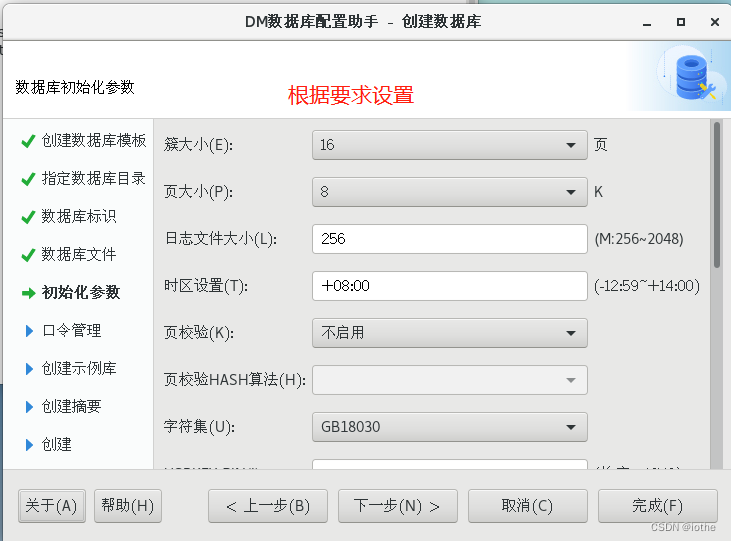This screenshot has width=731, height=541.
Task: Click the (-12:59~+14:00) range hint
Action: coord(647,286)
